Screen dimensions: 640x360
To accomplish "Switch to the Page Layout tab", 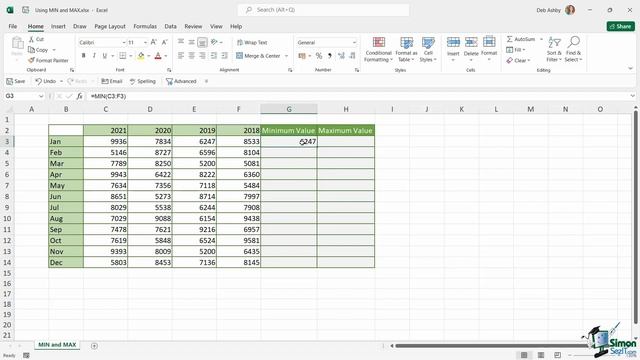I will (x=110, y=26).
